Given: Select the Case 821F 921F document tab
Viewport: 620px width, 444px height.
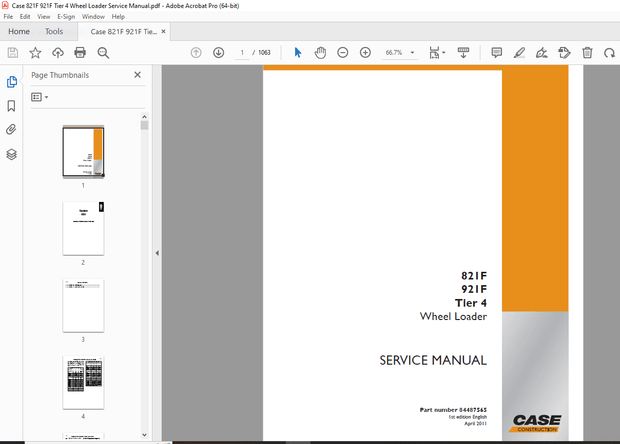Looking at the screenshot, I should [124, 32].
